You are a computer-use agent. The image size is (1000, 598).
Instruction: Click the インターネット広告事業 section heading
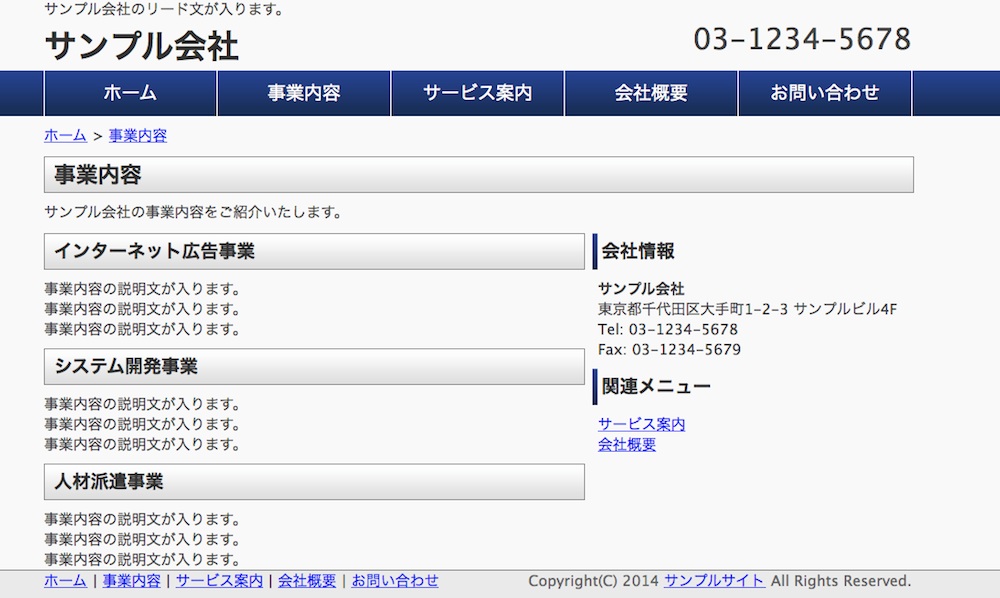pos(155,251)
